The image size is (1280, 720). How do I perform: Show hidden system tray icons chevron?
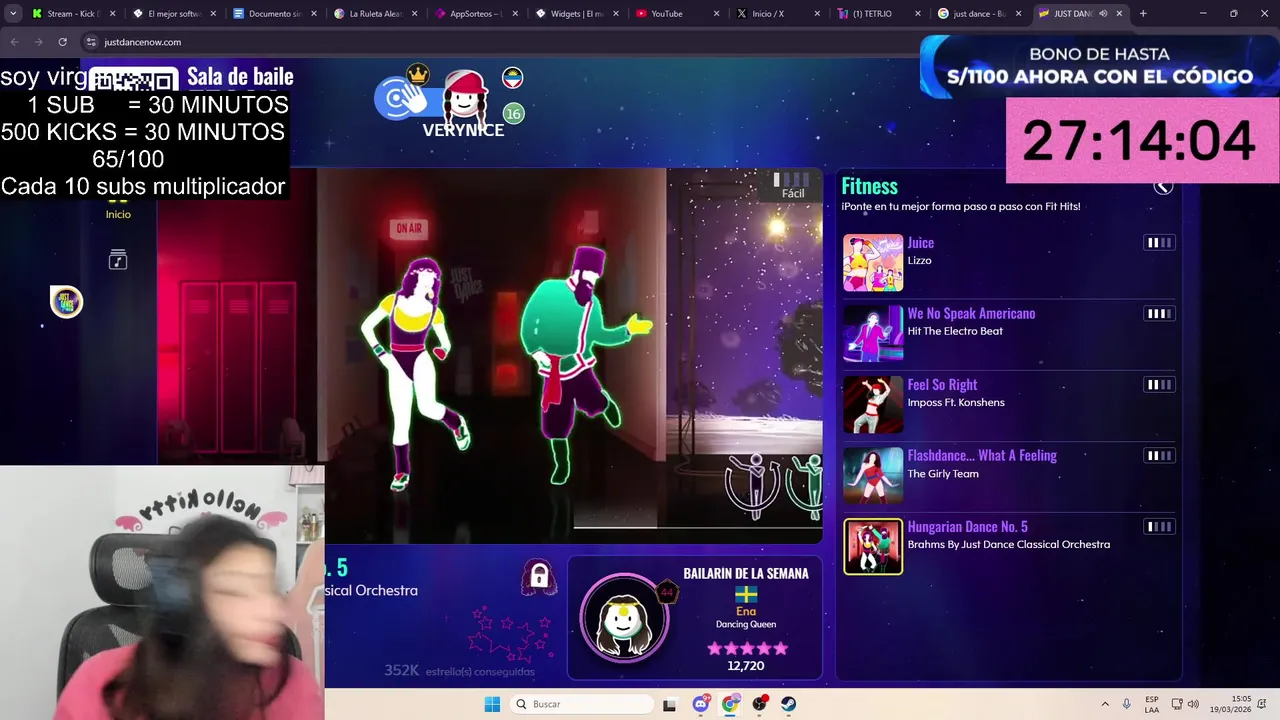pyautogui.click(x=1105, y=704)
